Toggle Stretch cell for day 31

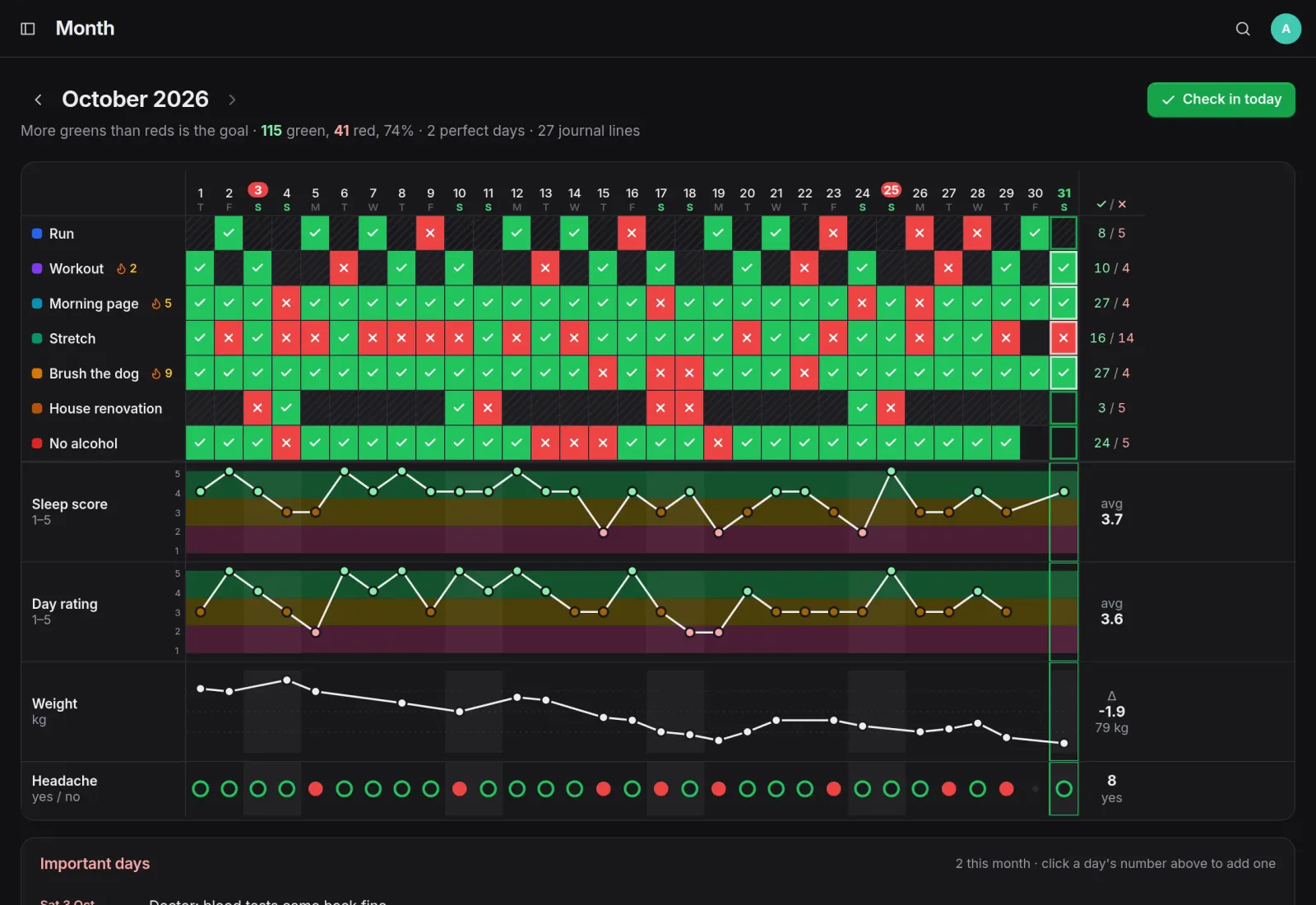pyautogui.click(x=1063, y=338)
